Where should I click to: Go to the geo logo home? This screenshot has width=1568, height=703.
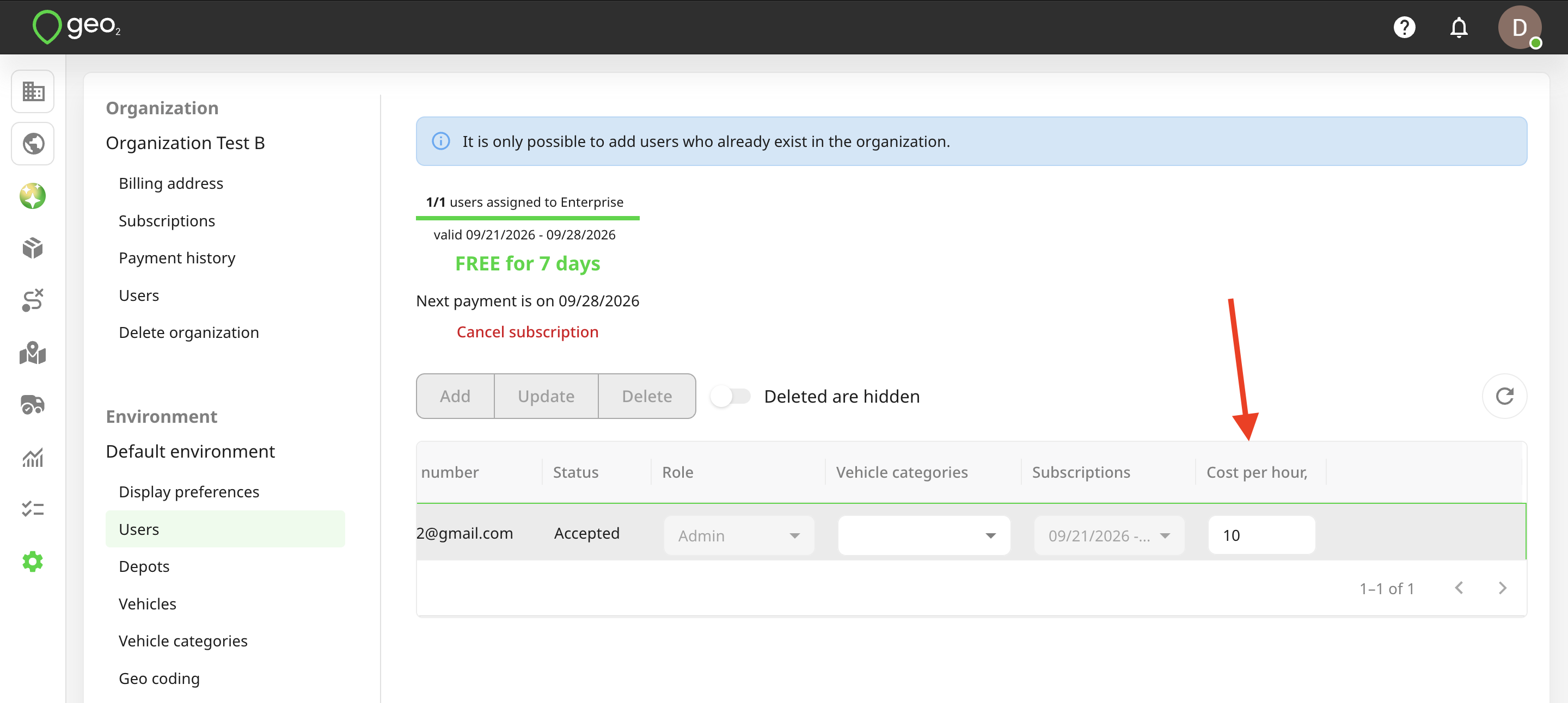tap(77, 27)
